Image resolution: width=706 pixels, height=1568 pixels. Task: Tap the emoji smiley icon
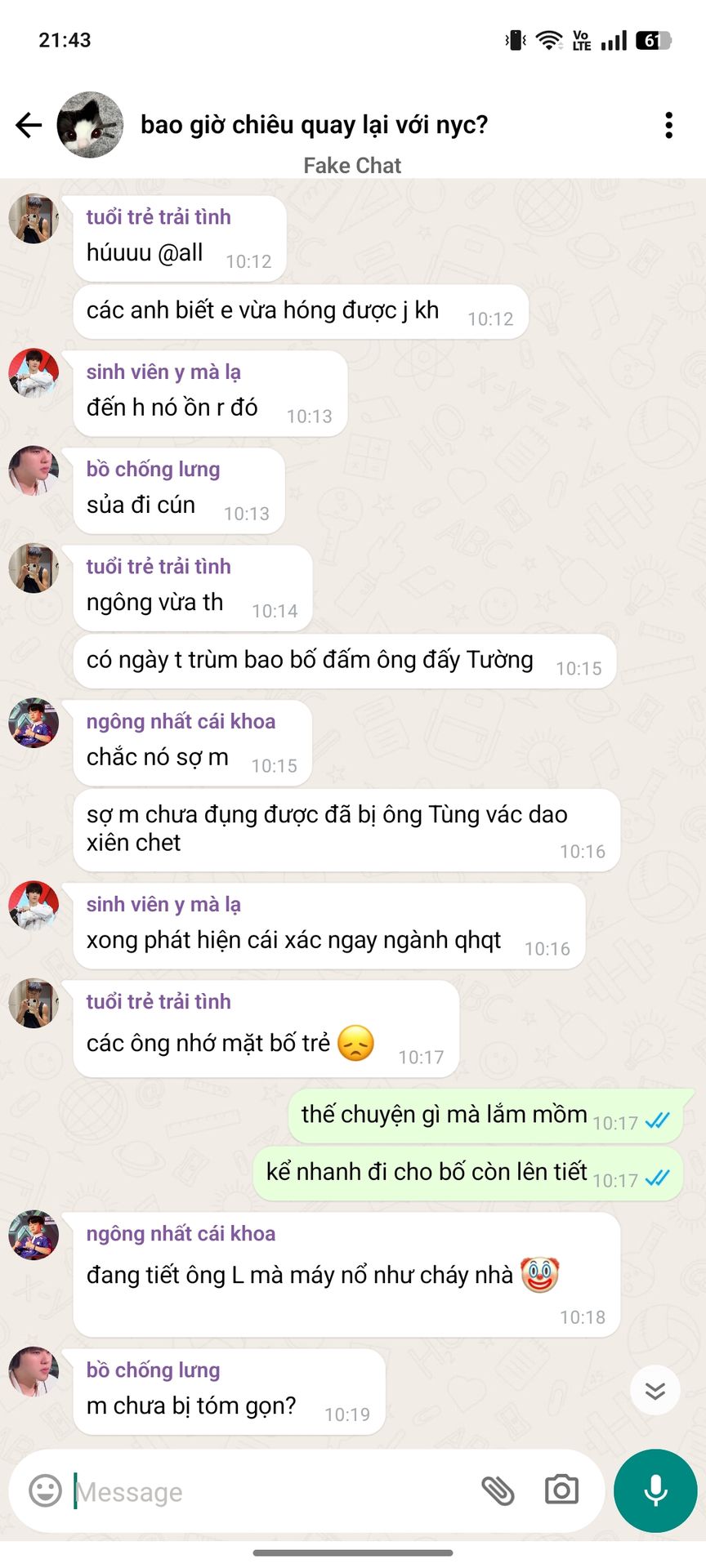pyautogui.click(x=45, y=1490)
